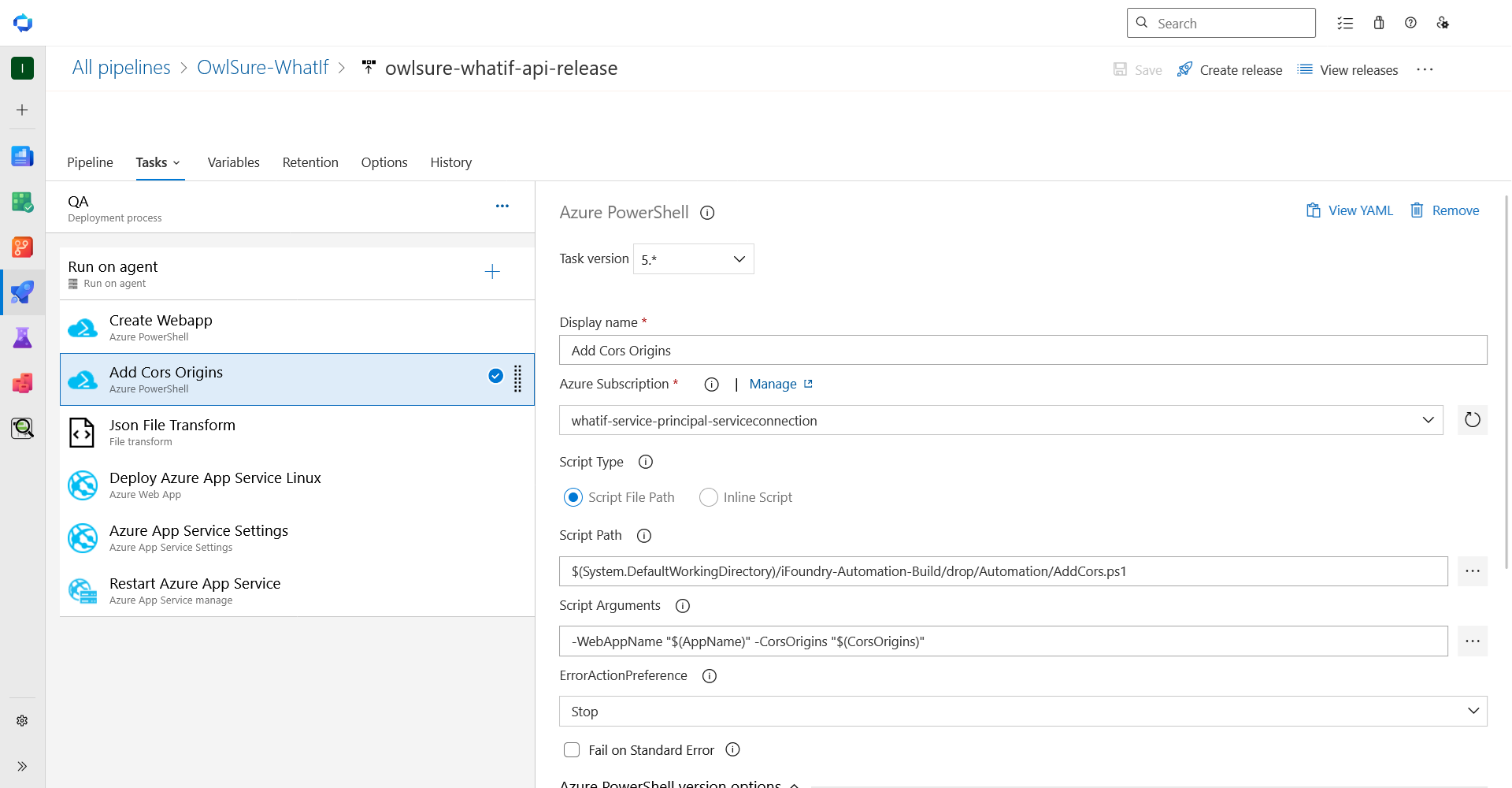This screenshot has width=1512, height=788.
Task: Switch to the Pipeline tab
Action: (90, 162)
